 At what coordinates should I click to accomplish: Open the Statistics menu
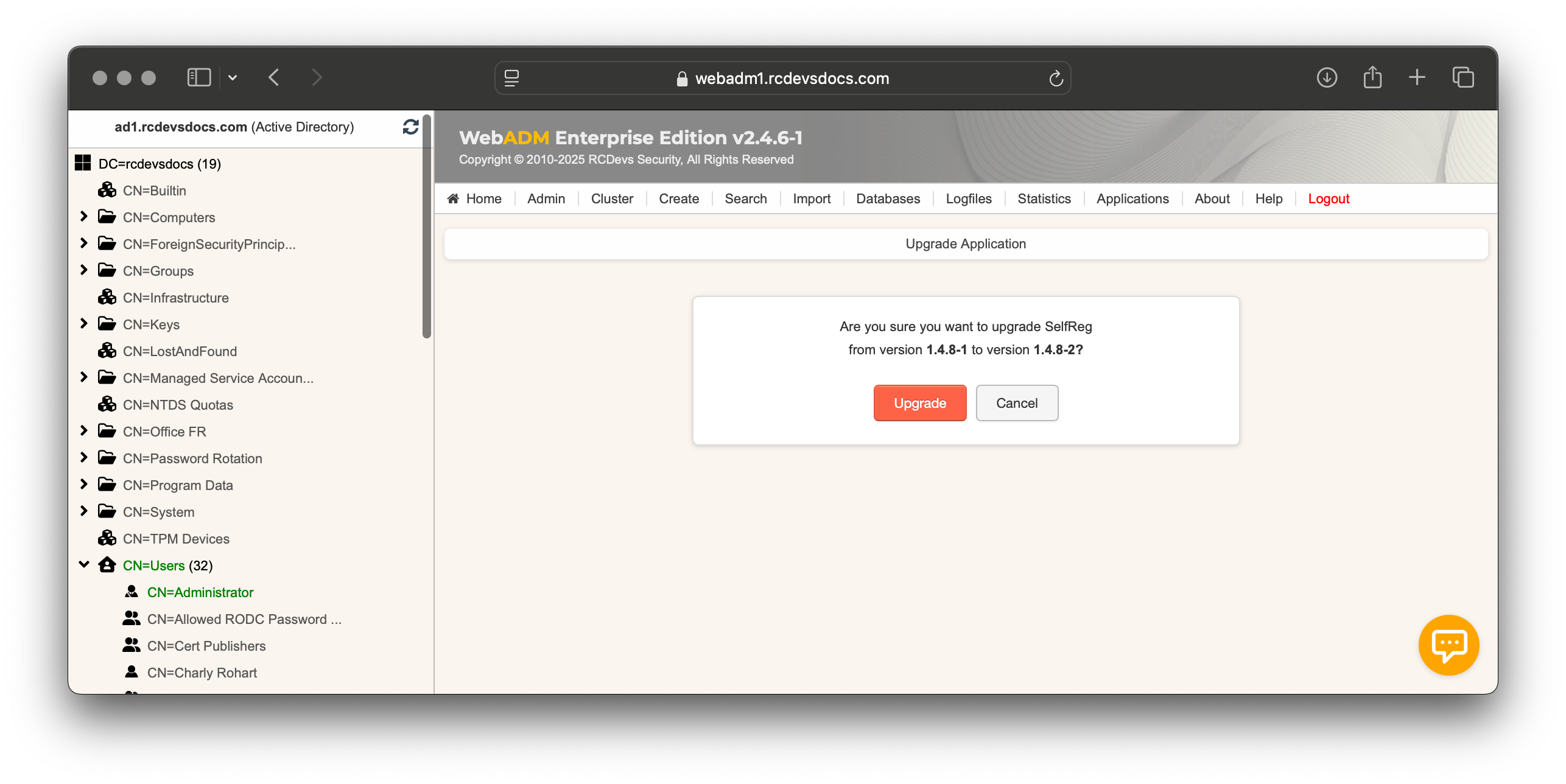click(x=1044, y=198)
